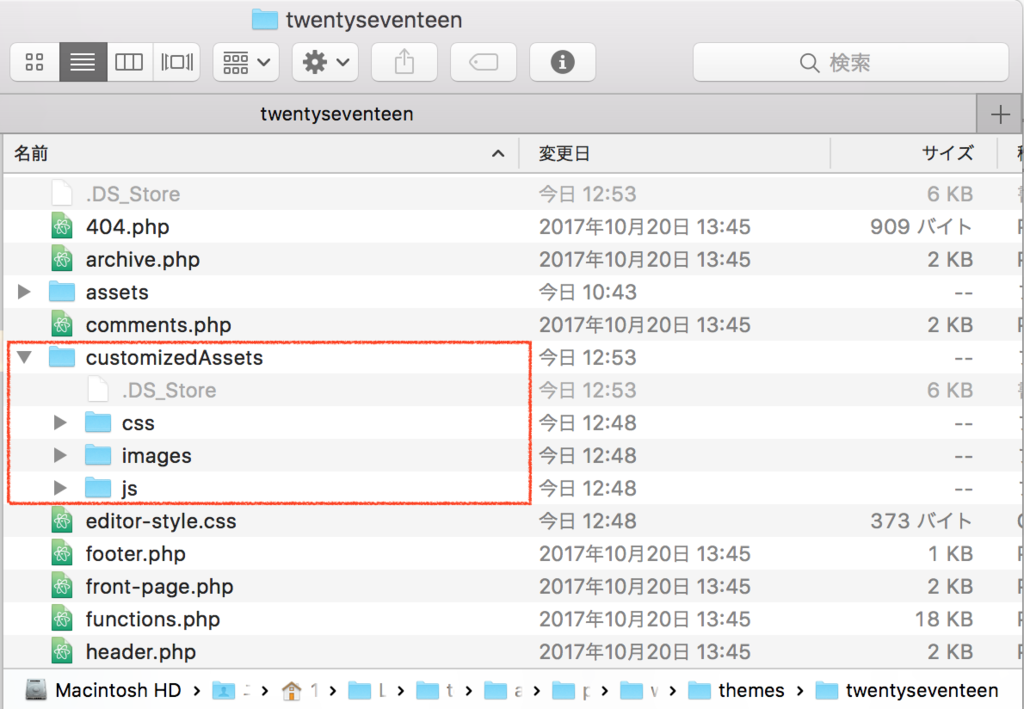Click the Share toolbar button
Viewport: 1024px width, 709px height.
(404, 63)
